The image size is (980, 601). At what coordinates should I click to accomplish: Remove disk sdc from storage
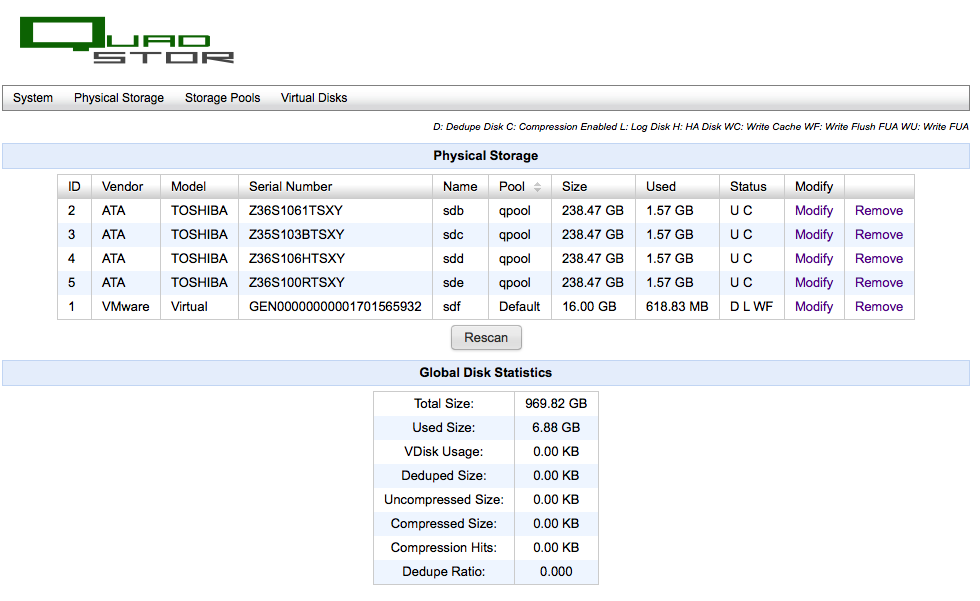tap(879, 235)
